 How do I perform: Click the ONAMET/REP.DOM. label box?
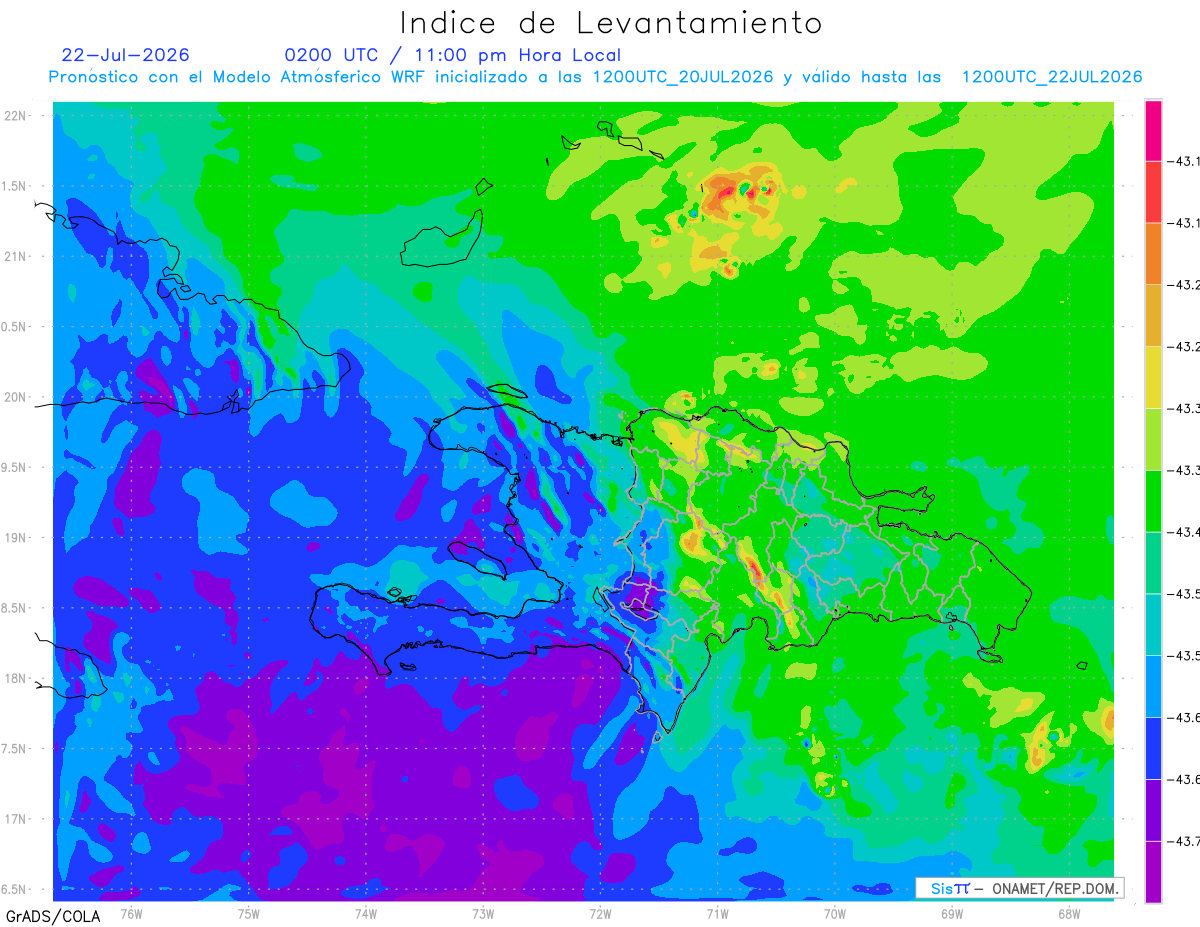coord(1019,888)
